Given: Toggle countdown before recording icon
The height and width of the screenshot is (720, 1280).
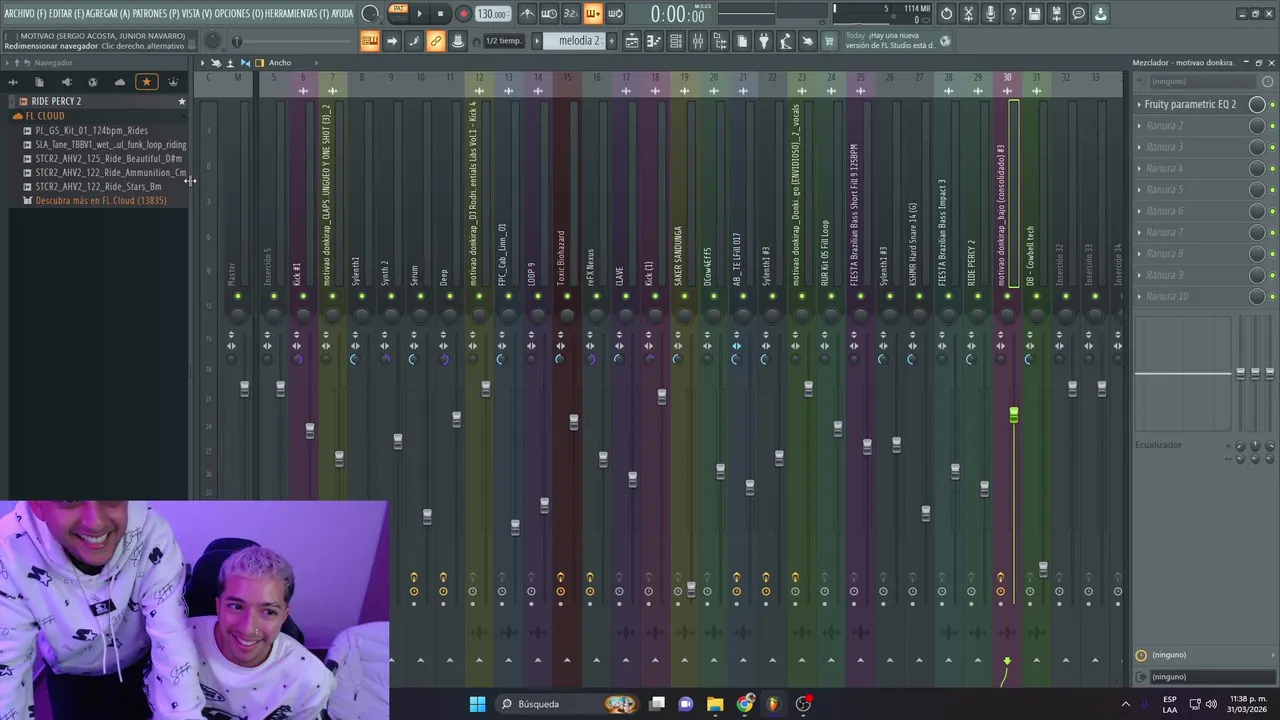Looking at the screenshot, I should tap(570, 14).
